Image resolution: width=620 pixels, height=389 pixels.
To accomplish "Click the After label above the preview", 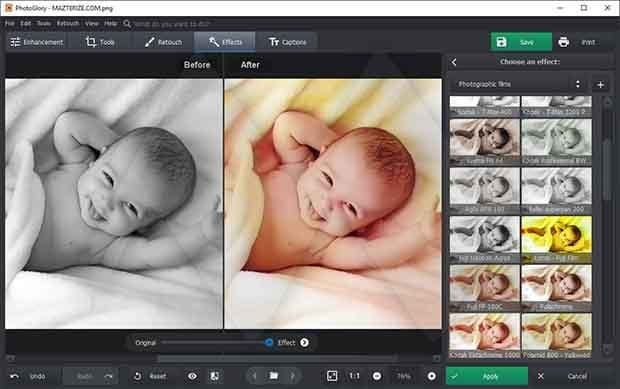I will pos(250,65).
